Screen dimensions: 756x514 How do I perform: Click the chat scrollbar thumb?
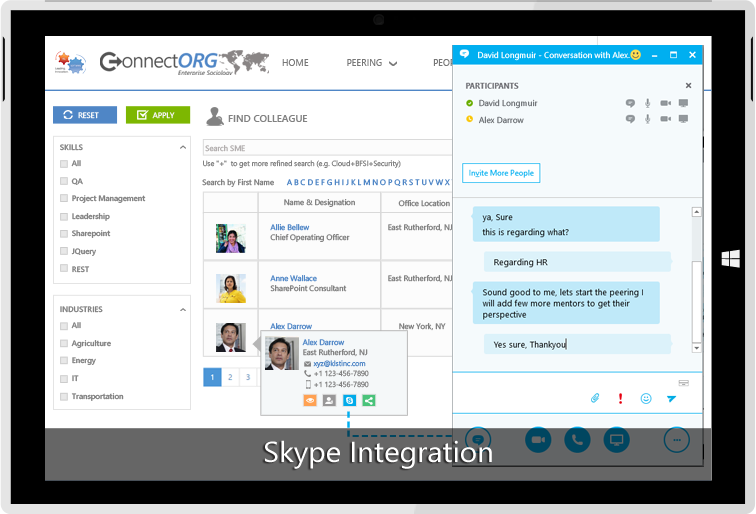pos(696,301)
